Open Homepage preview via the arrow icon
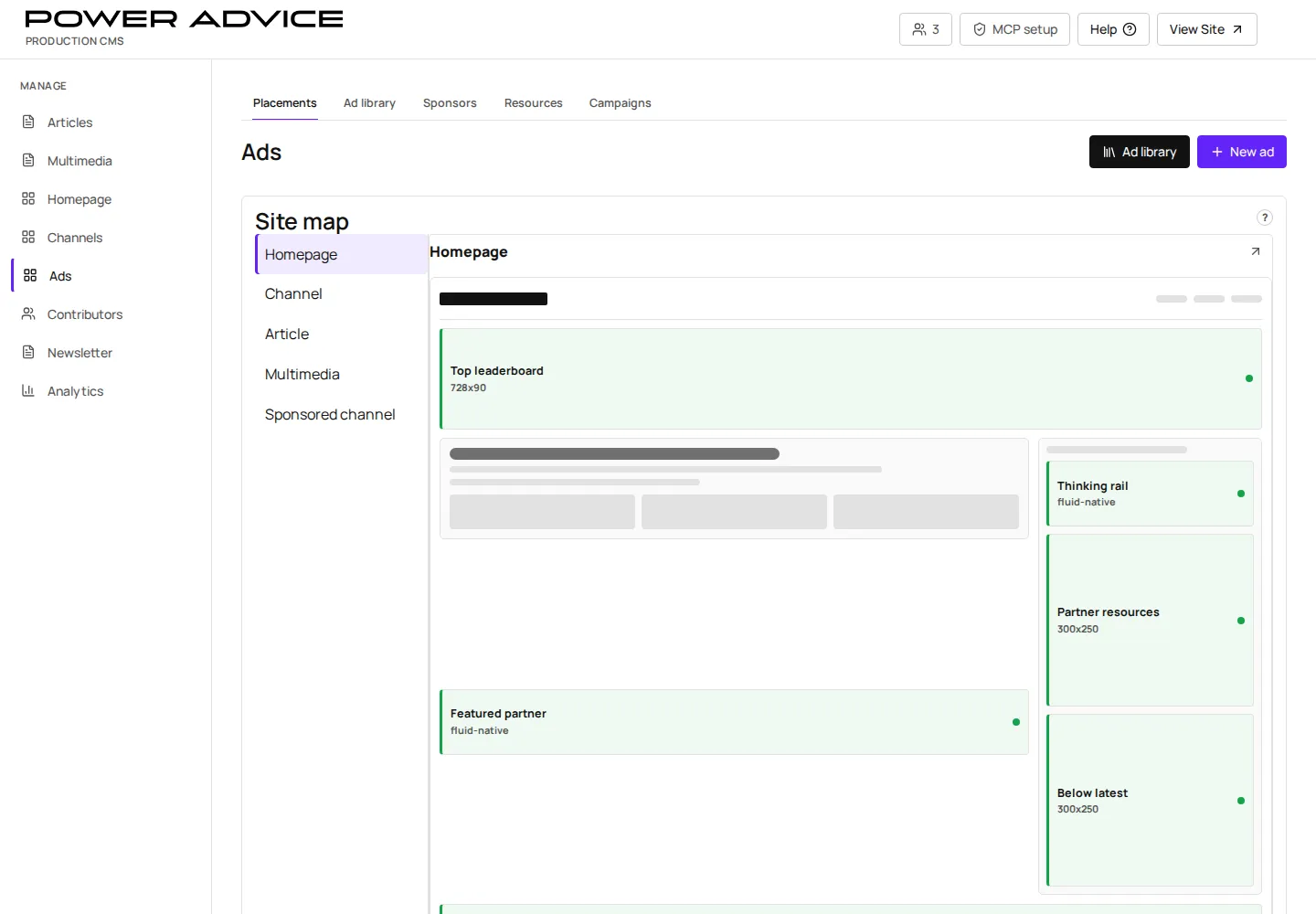The width and height of the screenshot is (1316, 914). pyautogui.click(x=1256, y=251)
